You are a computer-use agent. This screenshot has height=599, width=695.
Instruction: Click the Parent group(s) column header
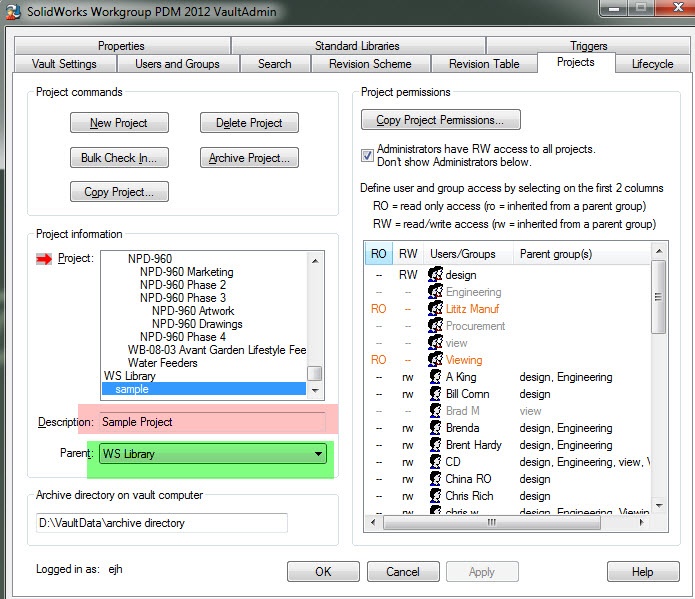[582, 254]
